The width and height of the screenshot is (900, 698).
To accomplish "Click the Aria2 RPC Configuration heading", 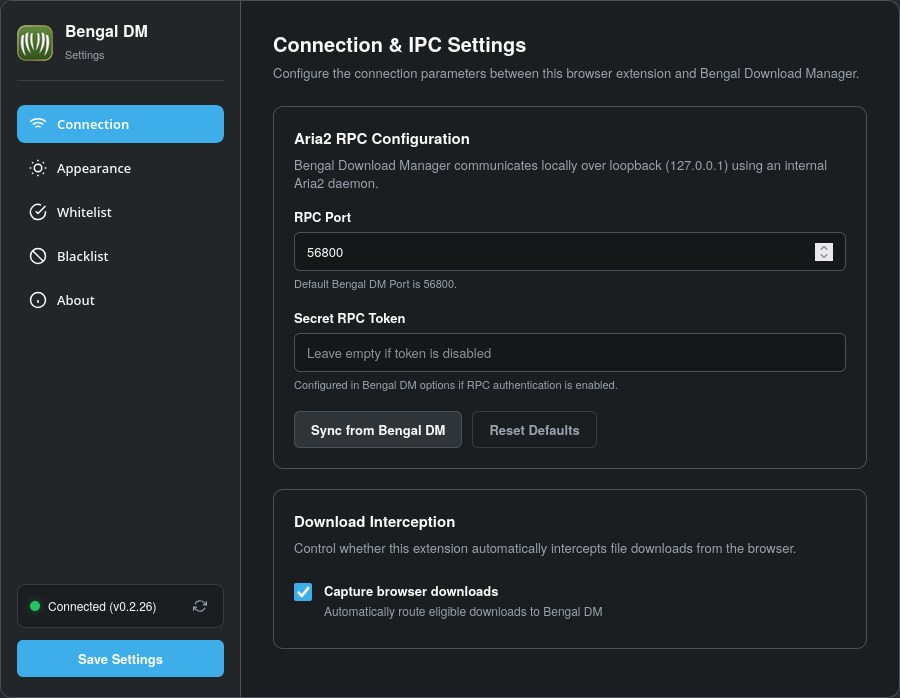I will coord(382,139).
